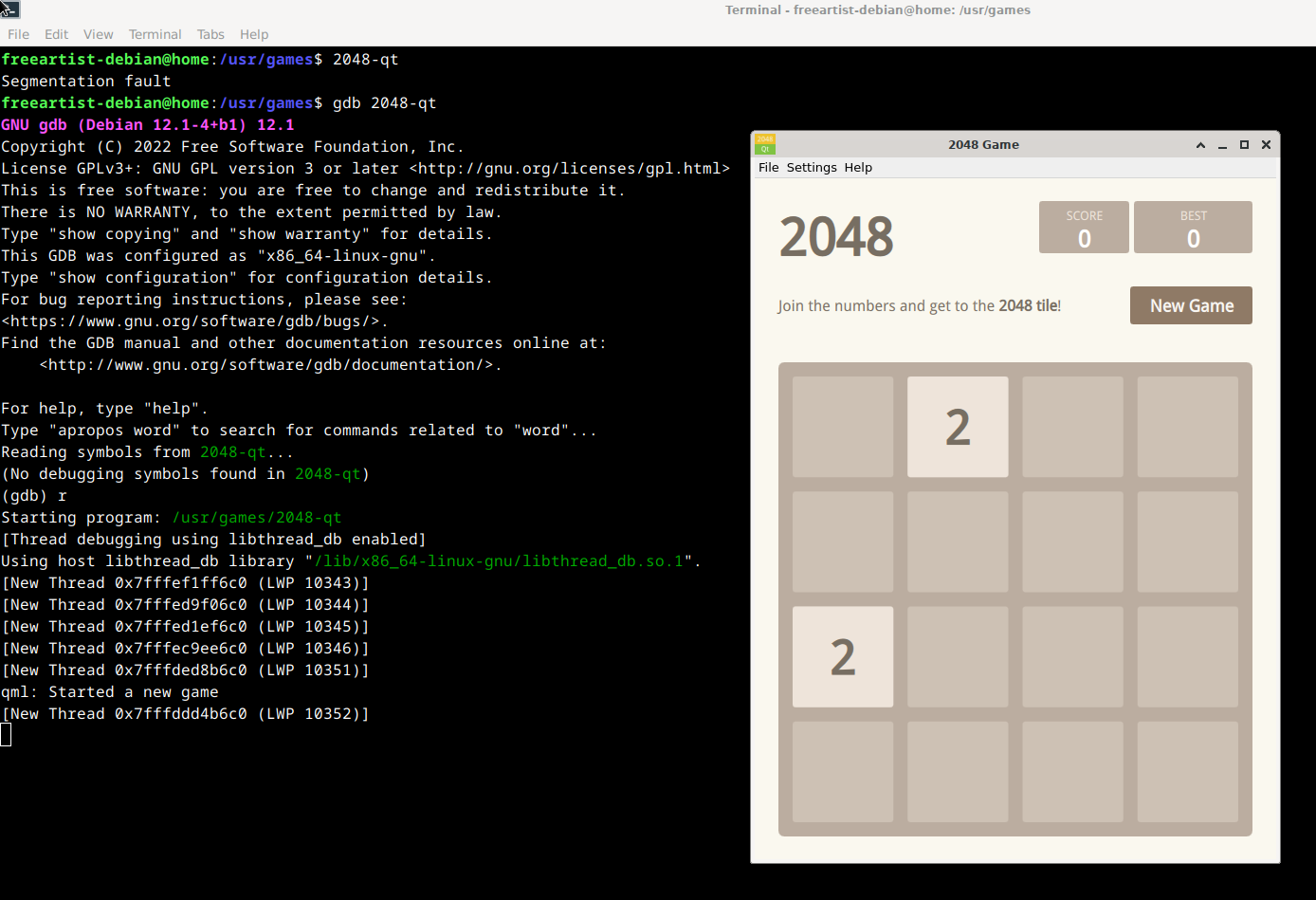Image resolution: width=1316 pixels, height=900 pixels.
Task: Click the /usr/games/2048-qt path text
Action: click(257, 517)
